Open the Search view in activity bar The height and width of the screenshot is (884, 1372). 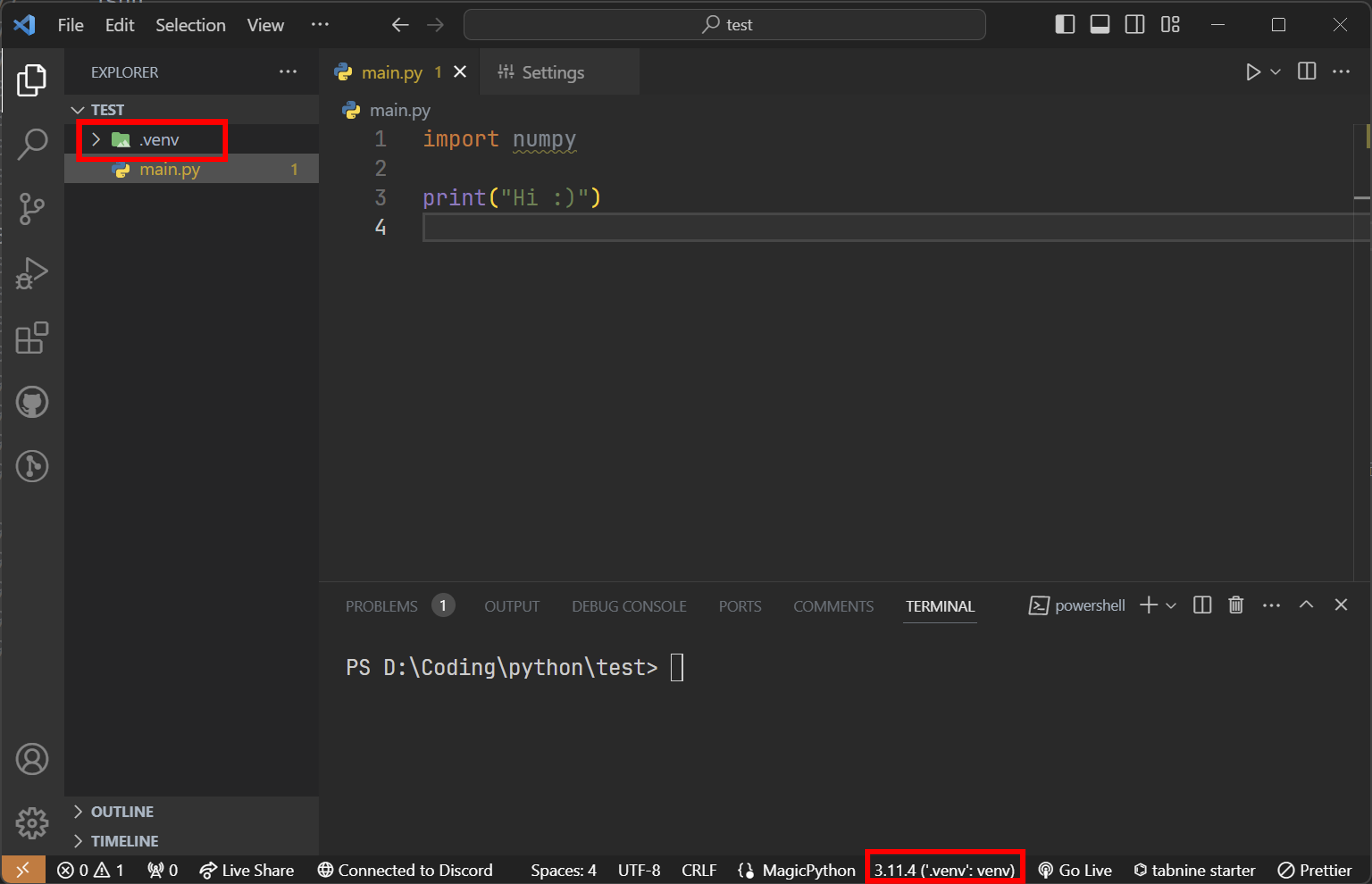32,143
